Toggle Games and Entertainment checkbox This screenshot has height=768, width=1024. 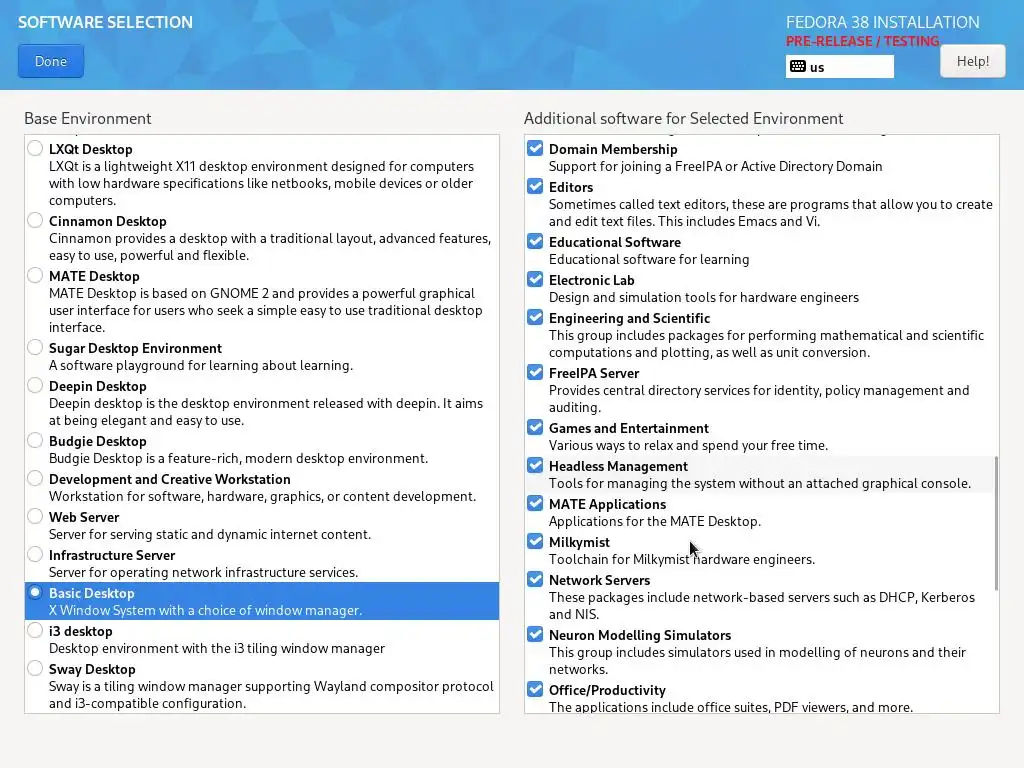(535, 427)
